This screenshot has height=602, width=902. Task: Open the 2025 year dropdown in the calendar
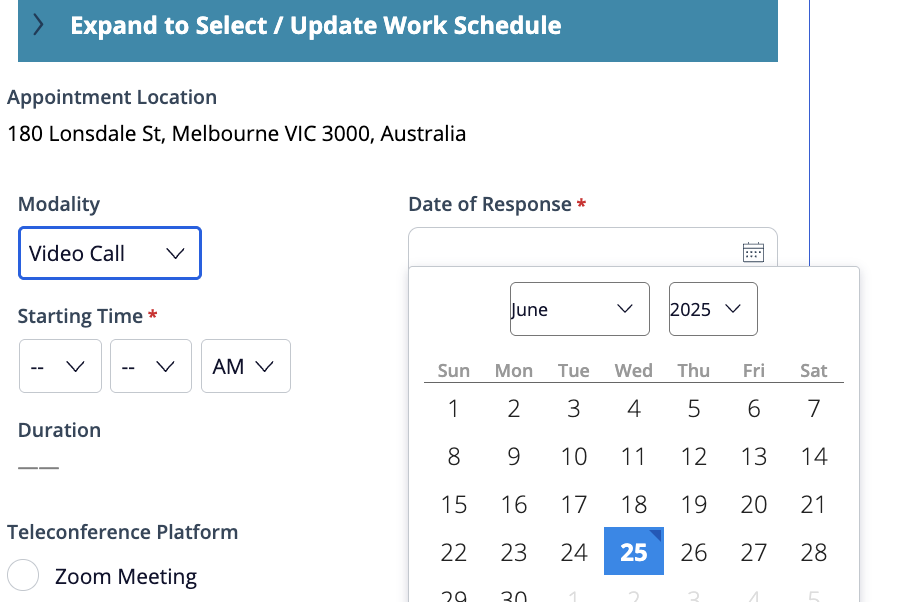point(712,309)
